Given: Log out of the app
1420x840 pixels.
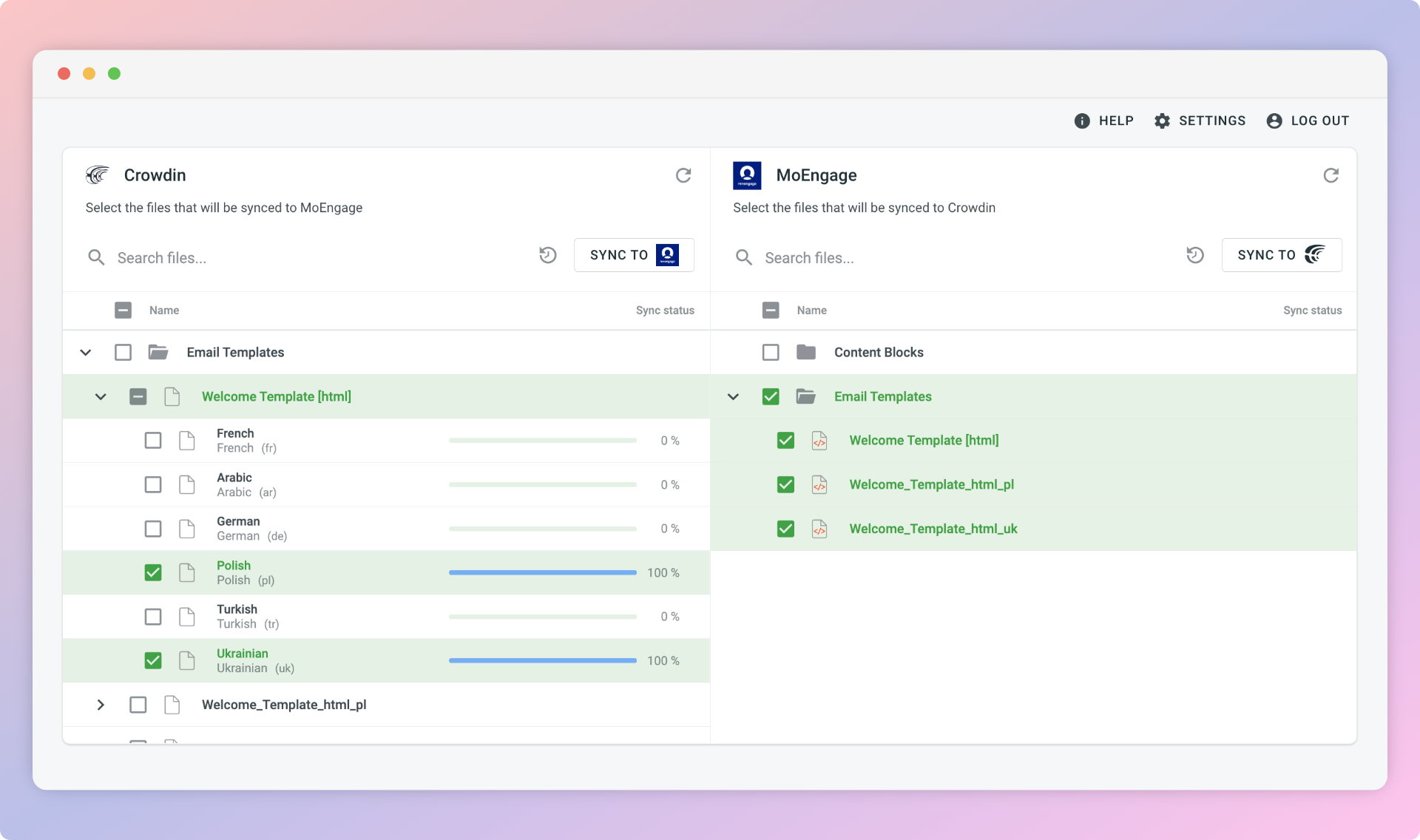Looking at the screenshot, I should pyautogui.click(x=1308, y=121).
